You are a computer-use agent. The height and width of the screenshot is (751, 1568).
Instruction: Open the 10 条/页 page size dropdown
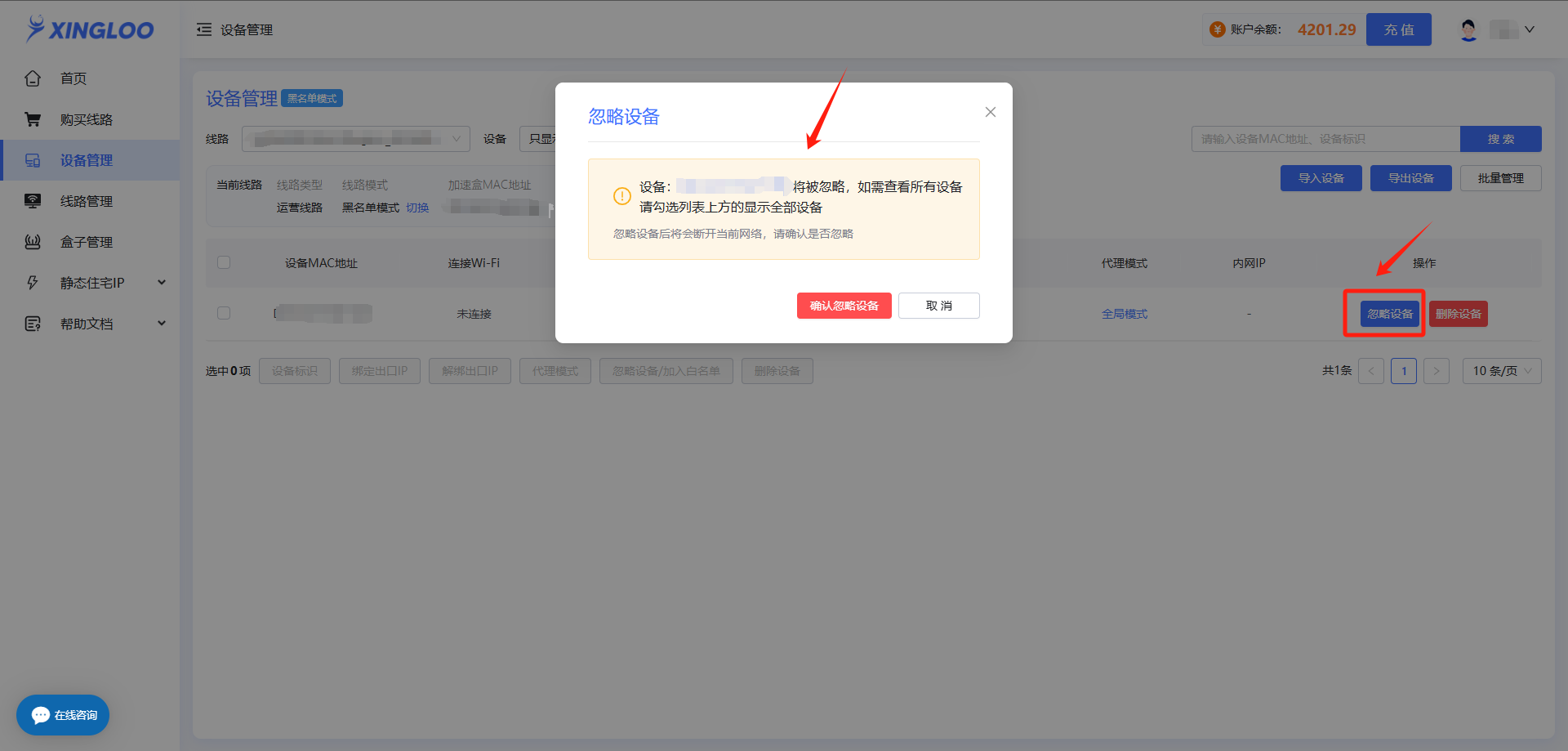tap(1502, 371)
